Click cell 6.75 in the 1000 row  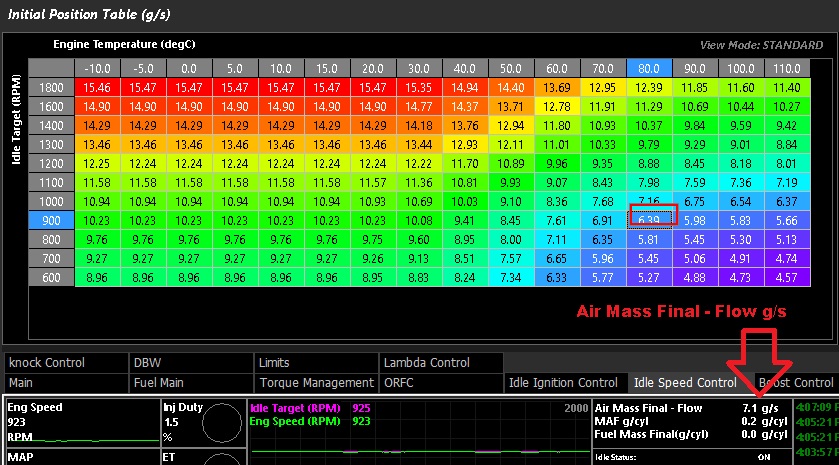click(x=695, y=202)
